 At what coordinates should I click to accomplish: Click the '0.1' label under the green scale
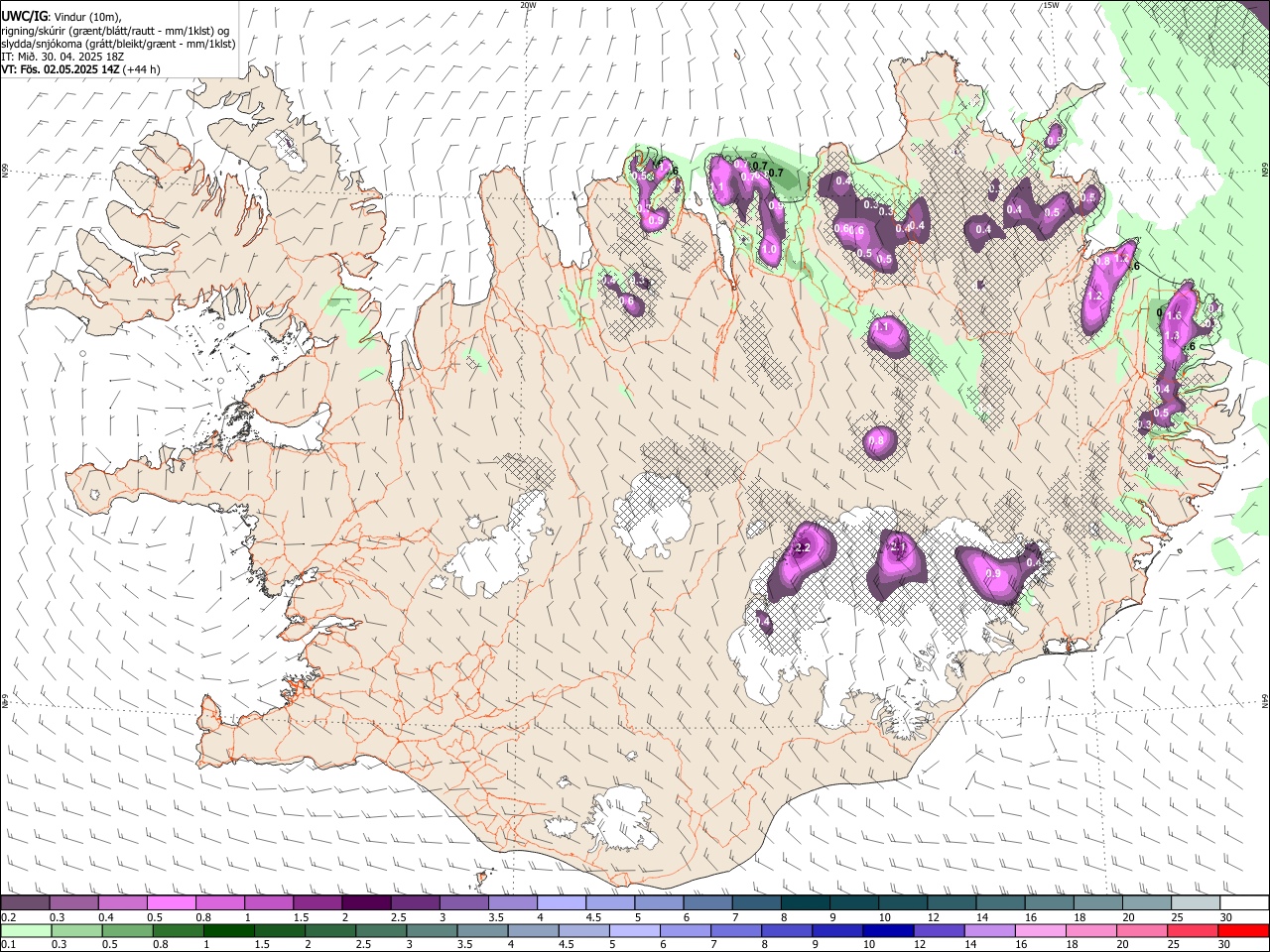click(x=8, y=944)
